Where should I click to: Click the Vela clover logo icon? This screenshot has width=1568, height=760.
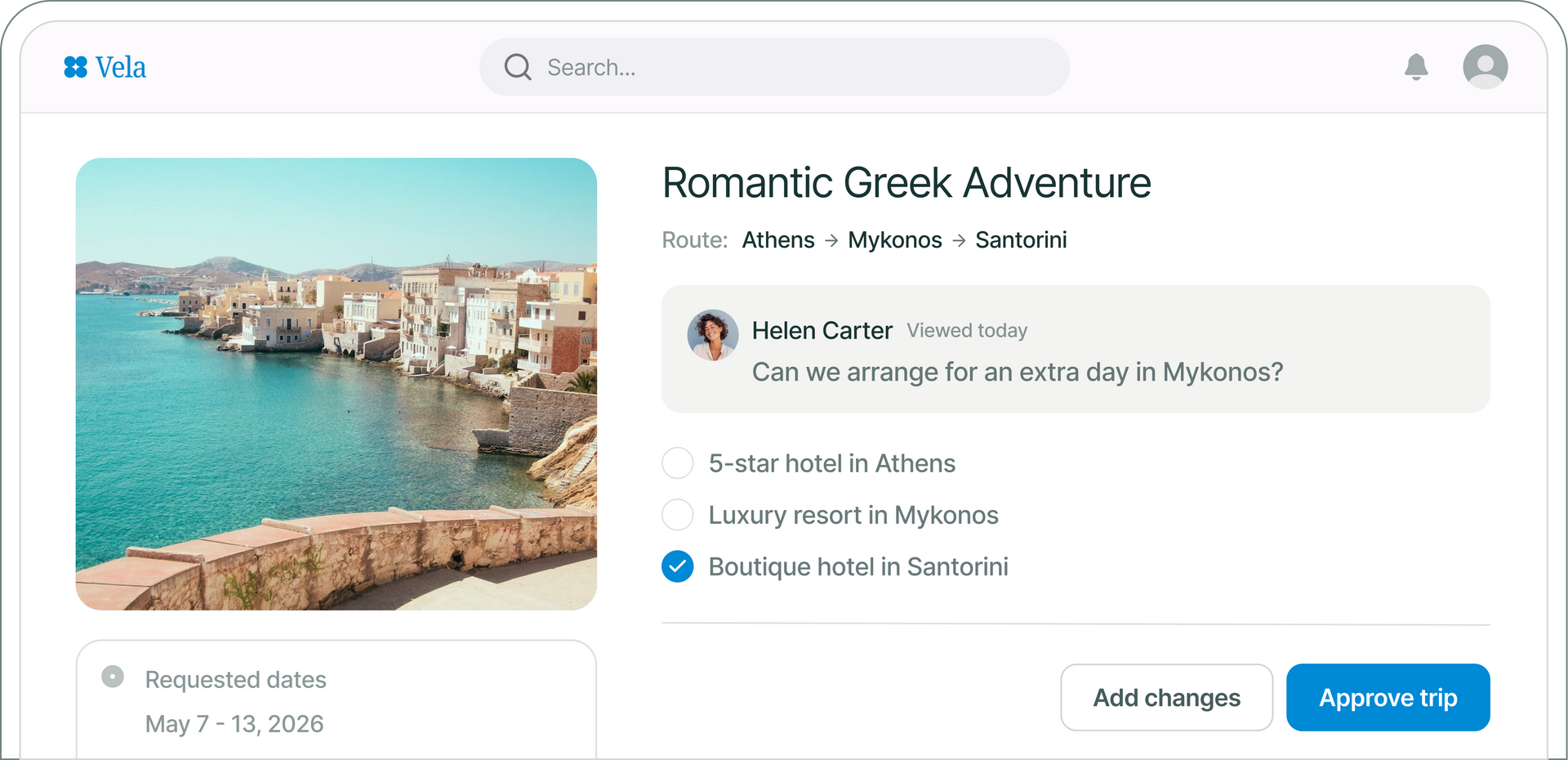75,67
